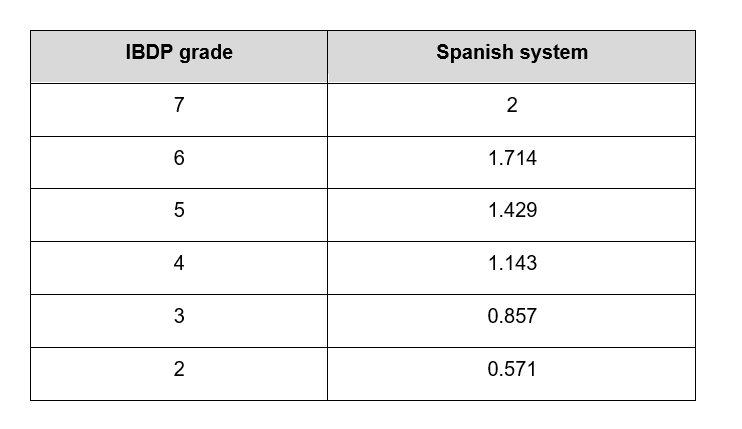
Task: Click the cell containing 1.429
Action: click(511, 211)
